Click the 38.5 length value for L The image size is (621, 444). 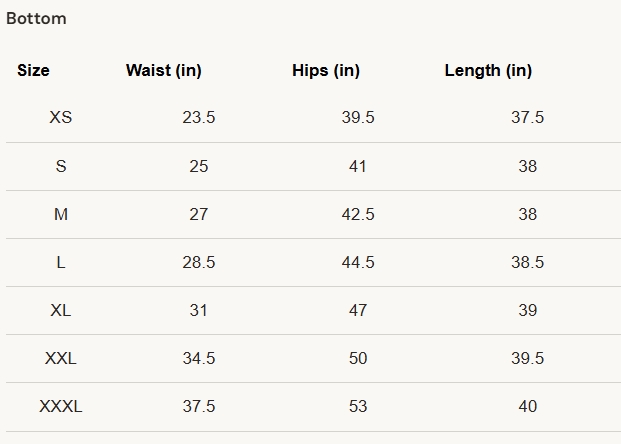(x=528, y=262)
